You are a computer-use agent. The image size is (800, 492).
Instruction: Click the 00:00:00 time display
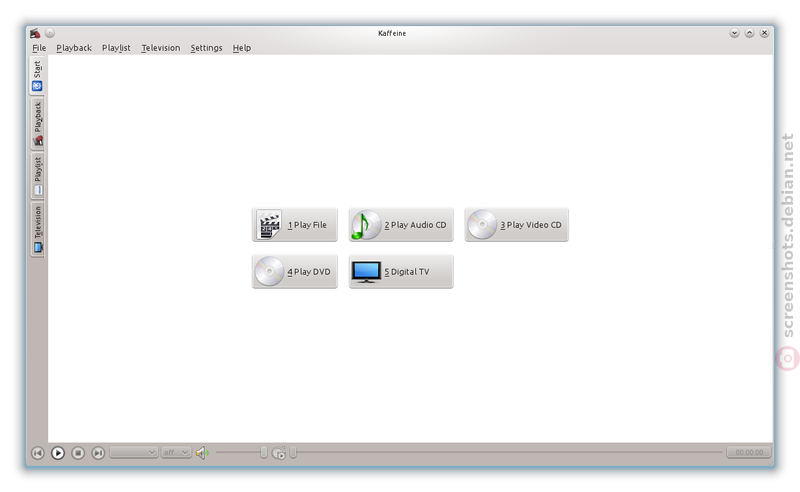749,453
